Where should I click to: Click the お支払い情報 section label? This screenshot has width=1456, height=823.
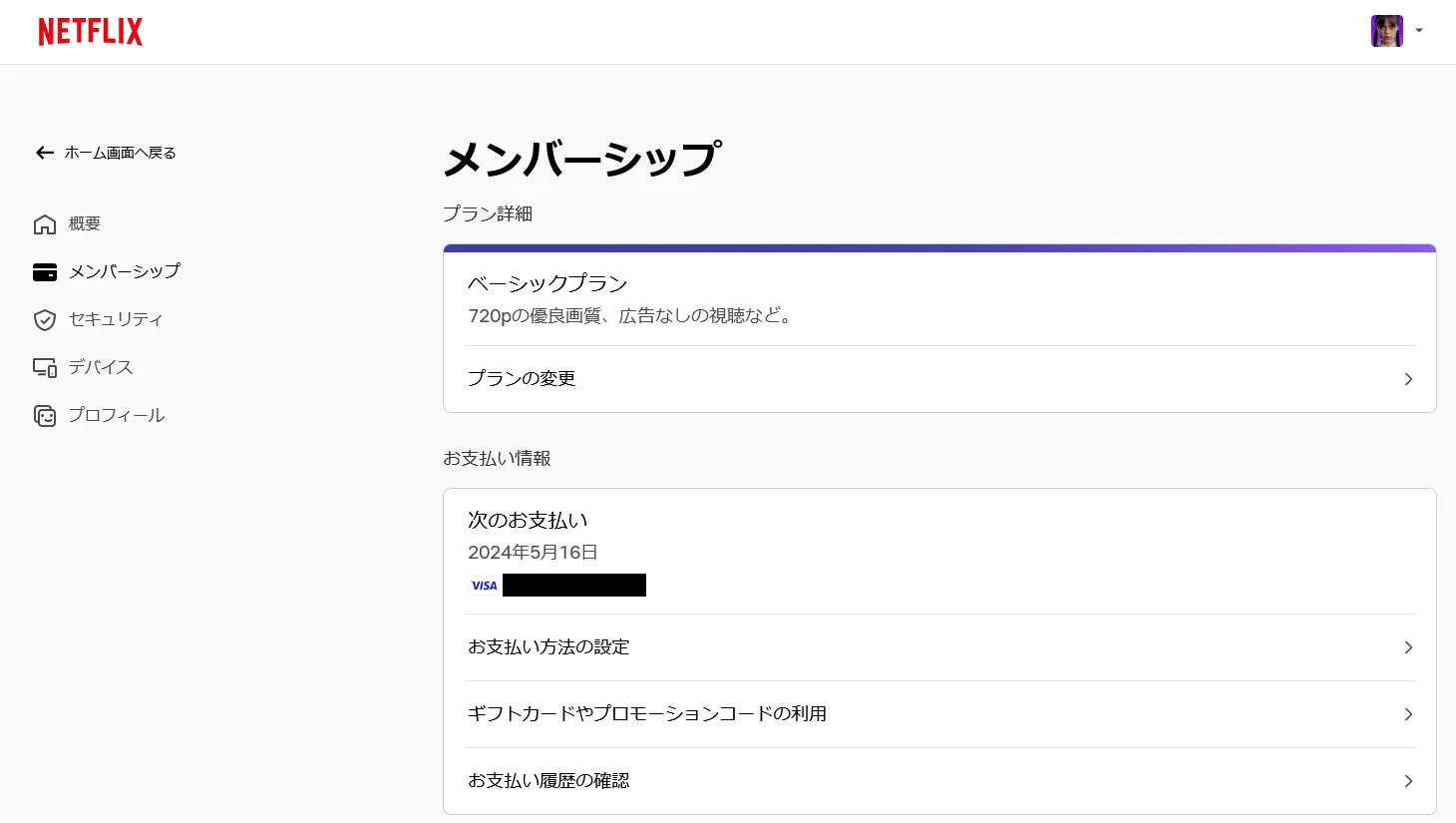coord(497,459)
